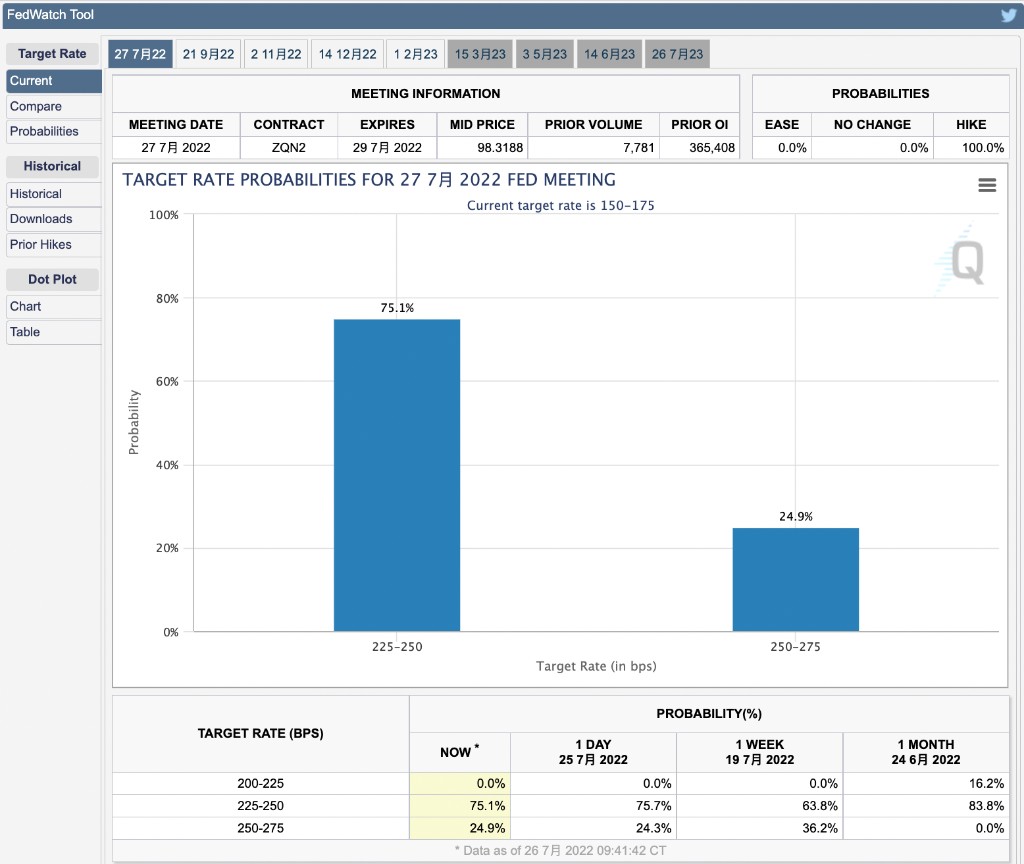Click the 250-275 probability bar

click(x=795, y=579)
